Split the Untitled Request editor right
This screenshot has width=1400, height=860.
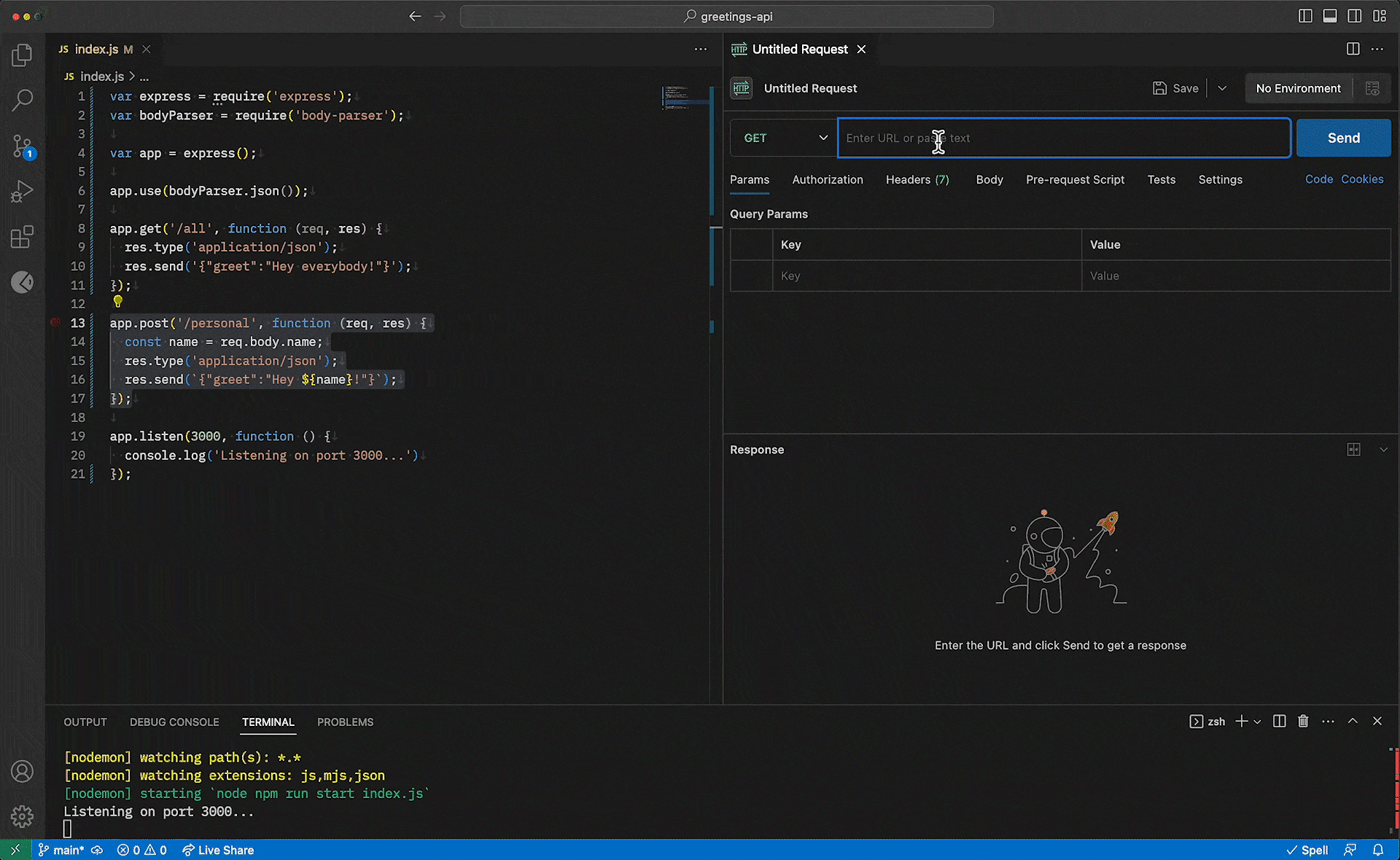click(1353, 49)
